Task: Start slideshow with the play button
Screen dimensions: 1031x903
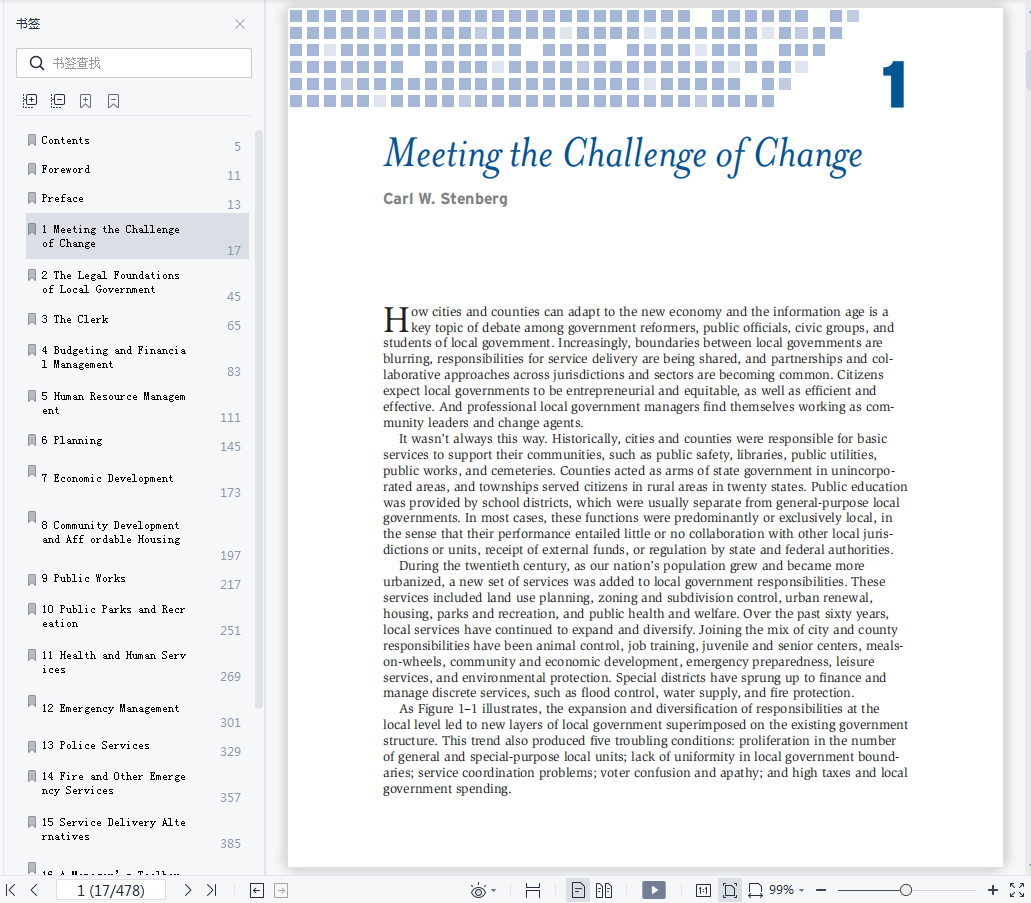Action: point(654,891)
